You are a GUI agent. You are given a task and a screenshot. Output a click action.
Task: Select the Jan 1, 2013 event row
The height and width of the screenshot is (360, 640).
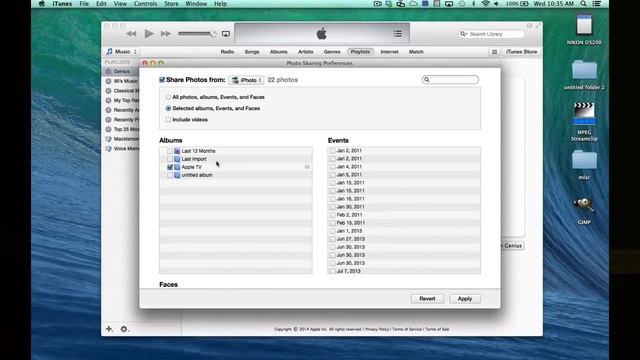[x=404, y=231]
